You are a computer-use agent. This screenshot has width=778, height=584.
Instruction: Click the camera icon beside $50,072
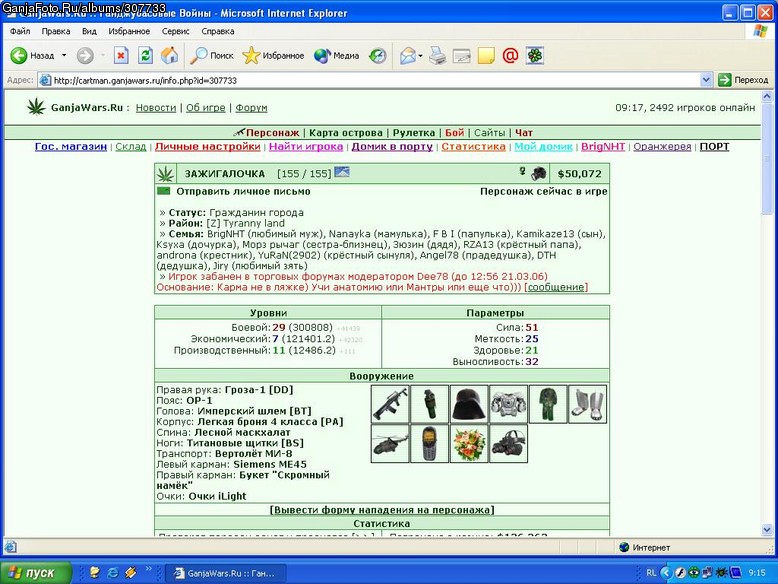(x=538, y=174)
